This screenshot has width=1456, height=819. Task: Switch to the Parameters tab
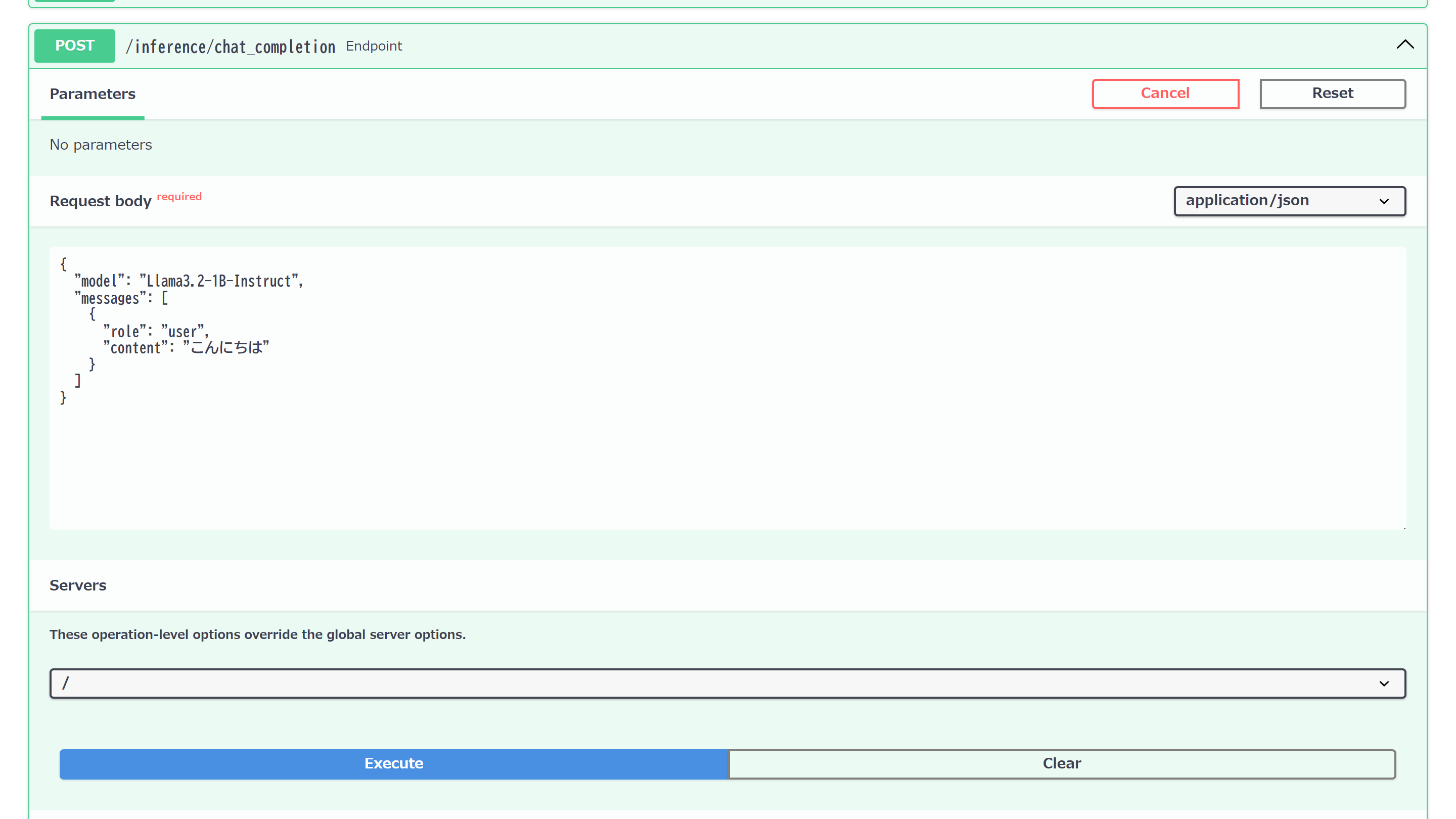(93, 94)
